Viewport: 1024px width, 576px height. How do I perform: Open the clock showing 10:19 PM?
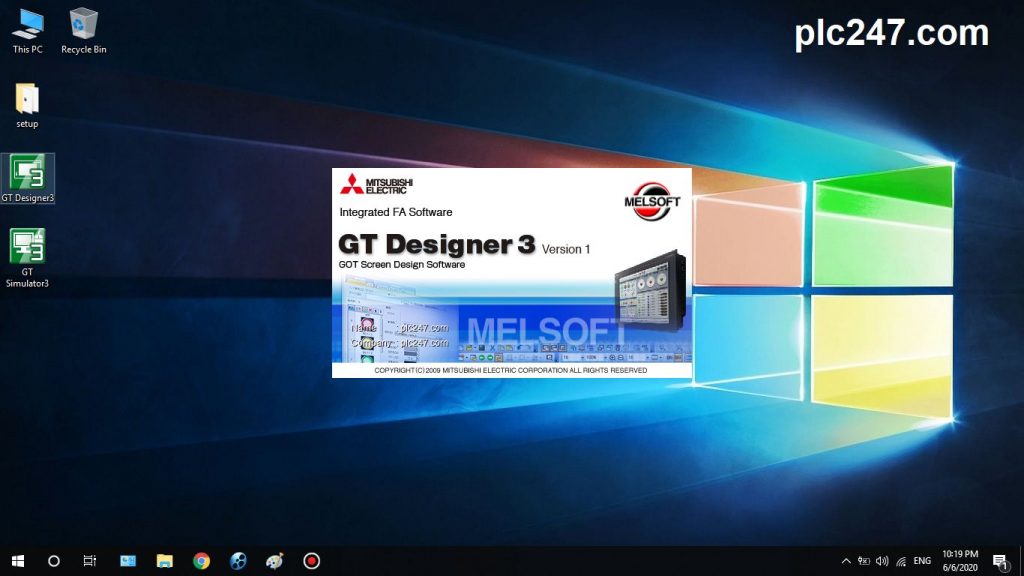[x=960, y=561]
